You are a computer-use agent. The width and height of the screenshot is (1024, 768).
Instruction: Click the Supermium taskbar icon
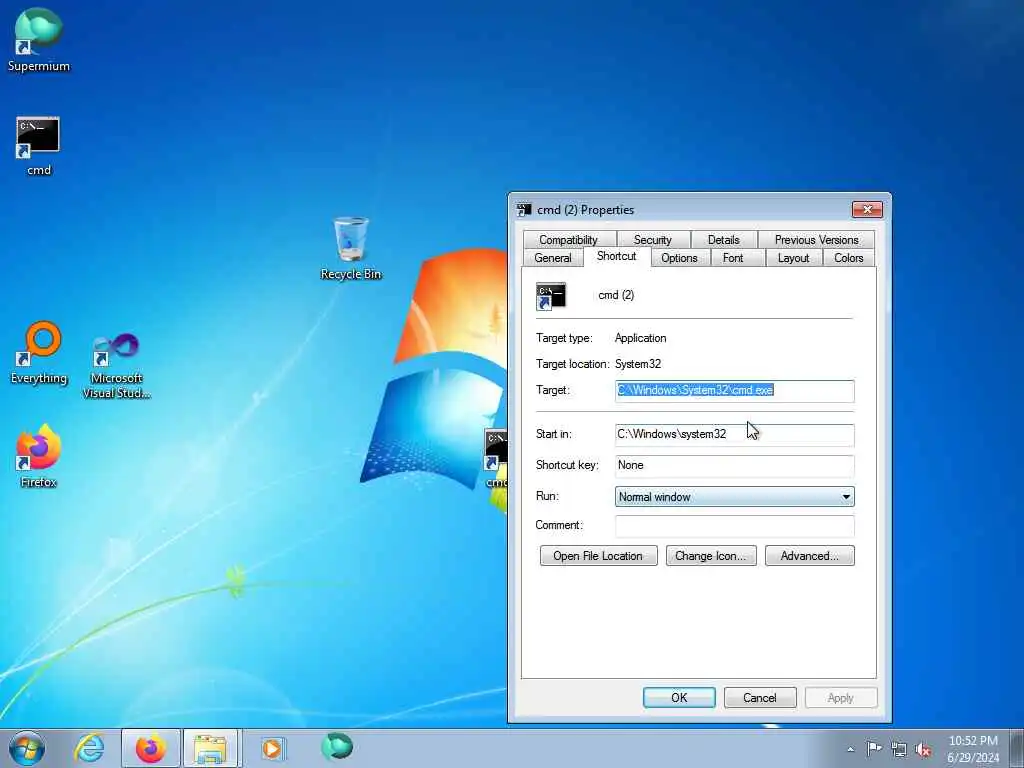coord(337,747)
